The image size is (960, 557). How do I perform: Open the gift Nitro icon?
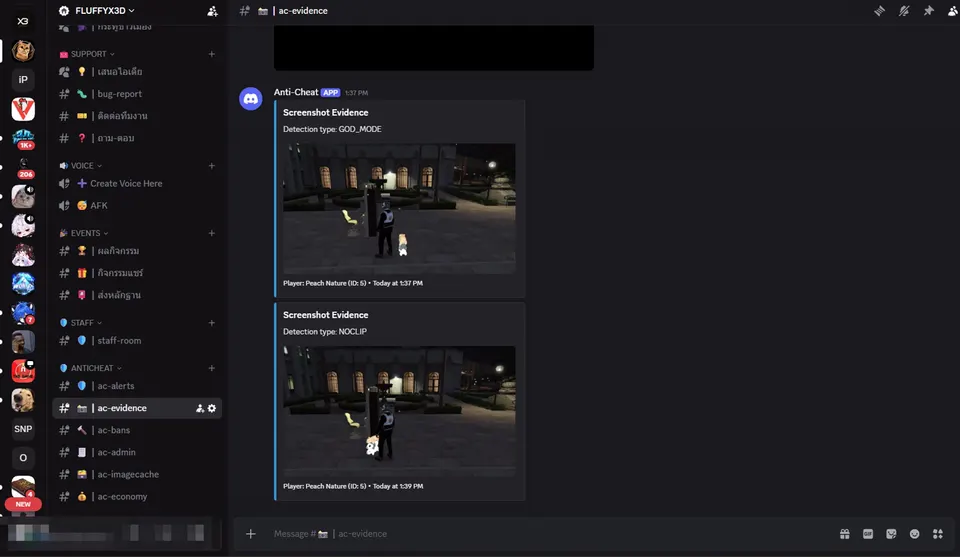pos(845,534)
